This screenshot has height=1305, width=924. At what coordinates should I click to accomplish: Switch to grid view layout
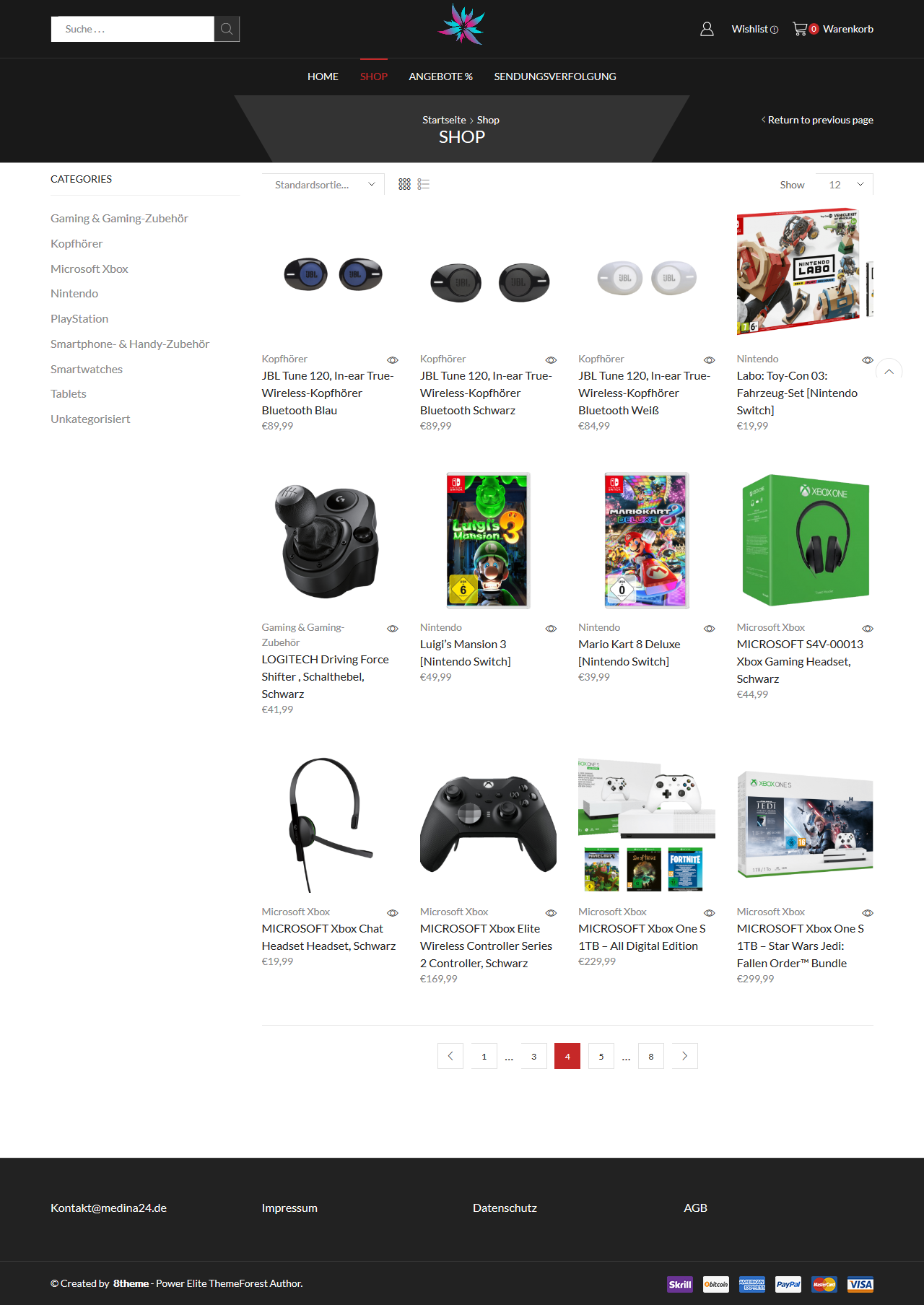(404, 185)
